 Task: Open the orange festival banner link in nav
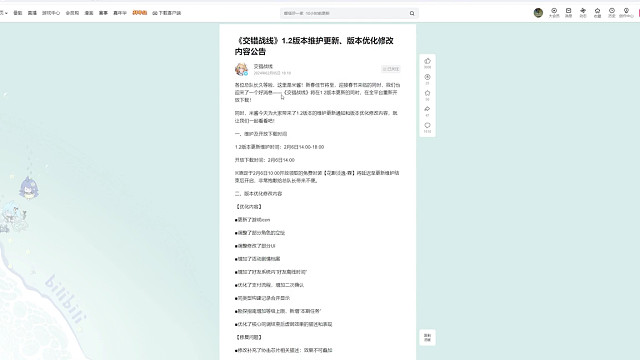(140, 13)
